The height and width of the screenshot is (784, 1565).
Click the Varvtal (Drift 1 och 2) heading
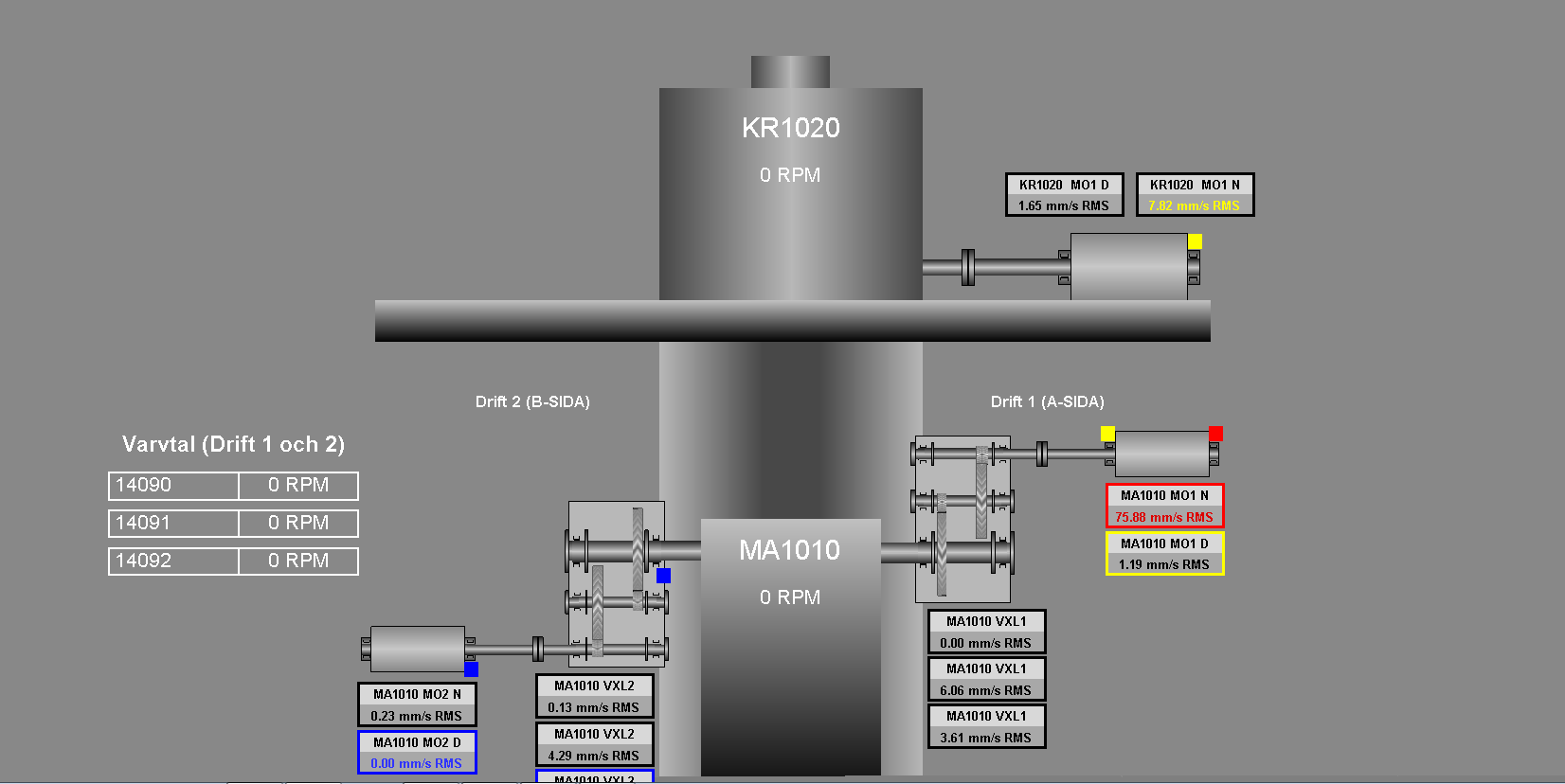click(233, 444)
